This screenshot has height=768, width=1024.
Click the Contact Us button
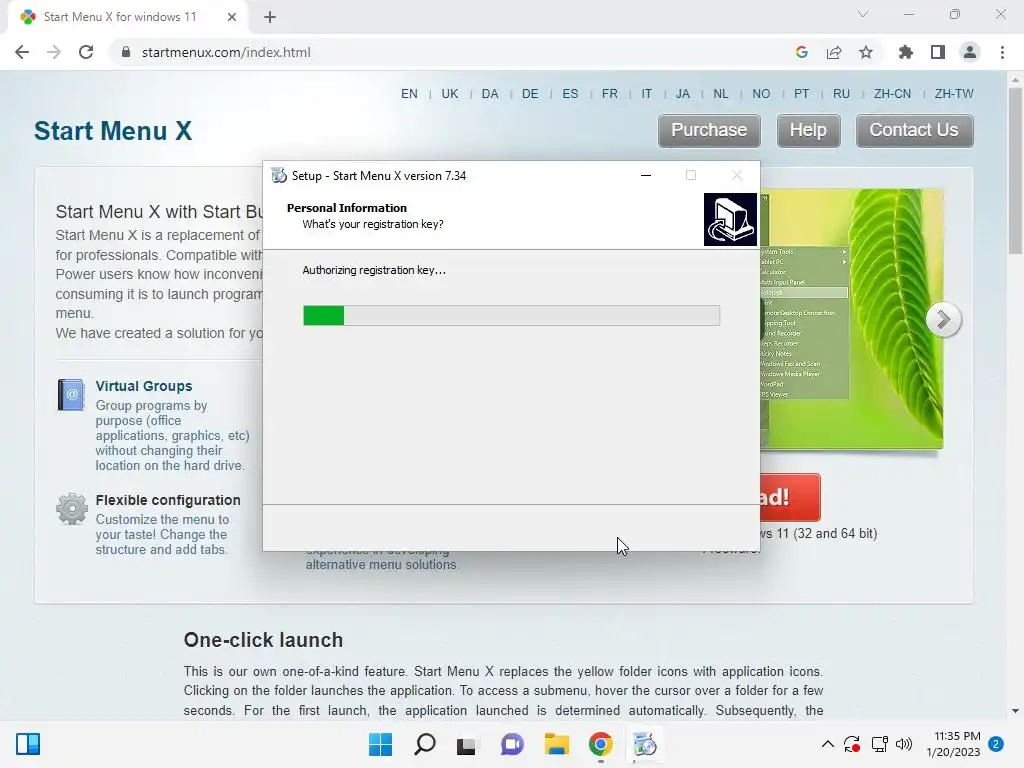pyautogui.click(x=914, y=131)
